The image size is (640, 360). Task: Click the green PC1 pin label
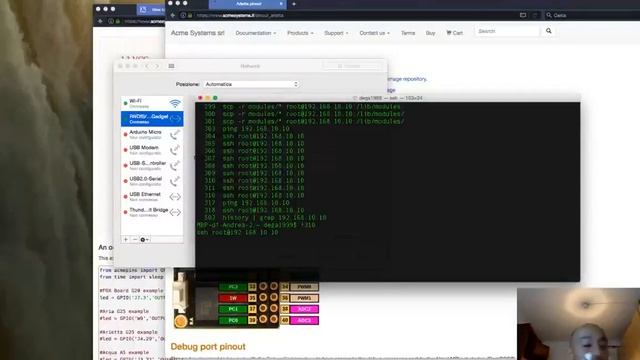tap(233, 309)
